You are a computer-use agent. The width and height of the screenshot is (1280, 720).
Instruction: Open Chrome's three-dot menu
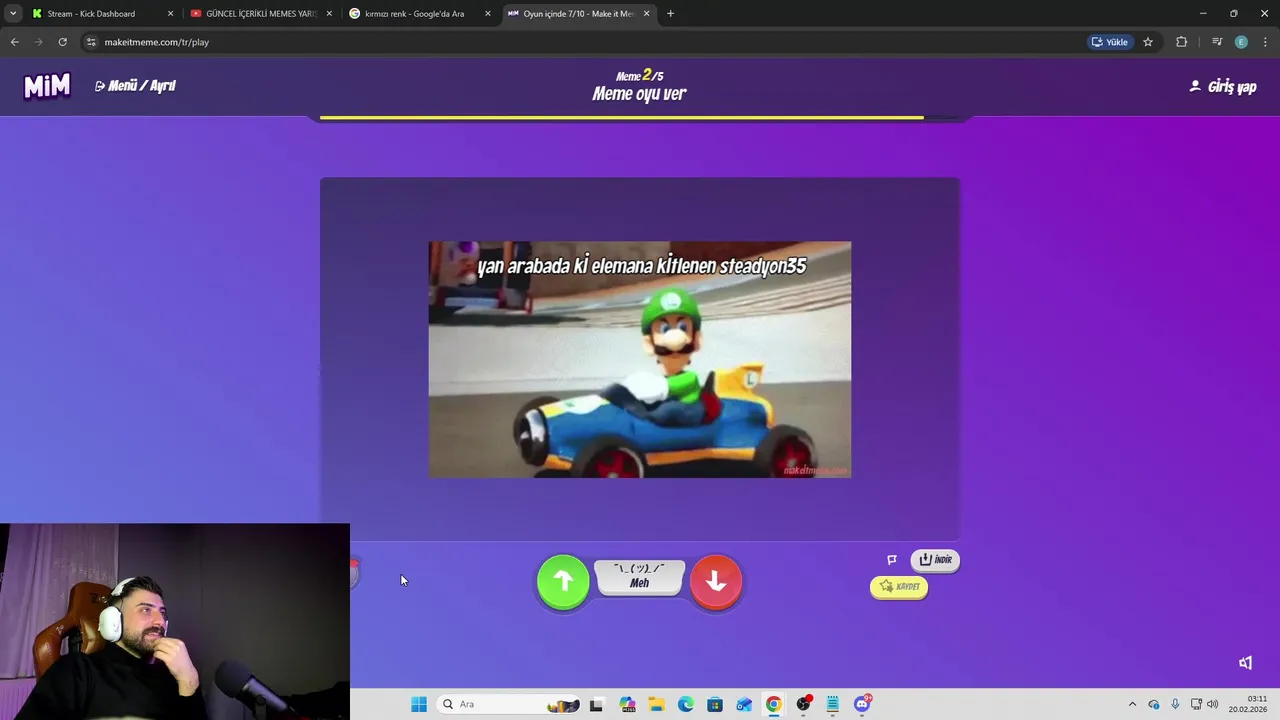tap(1266, 42)
